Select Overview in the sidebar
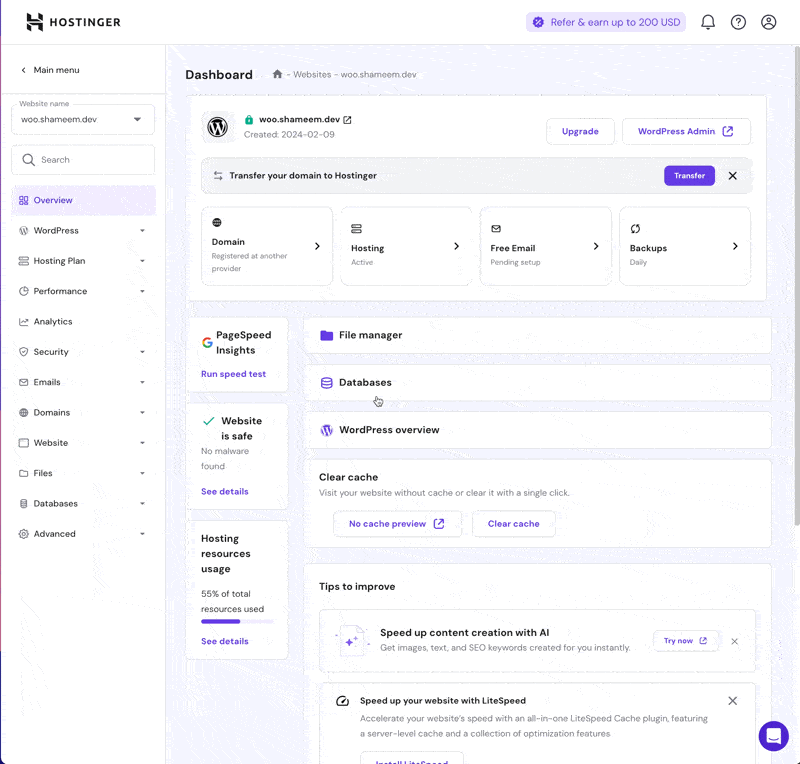 [84, 200]
